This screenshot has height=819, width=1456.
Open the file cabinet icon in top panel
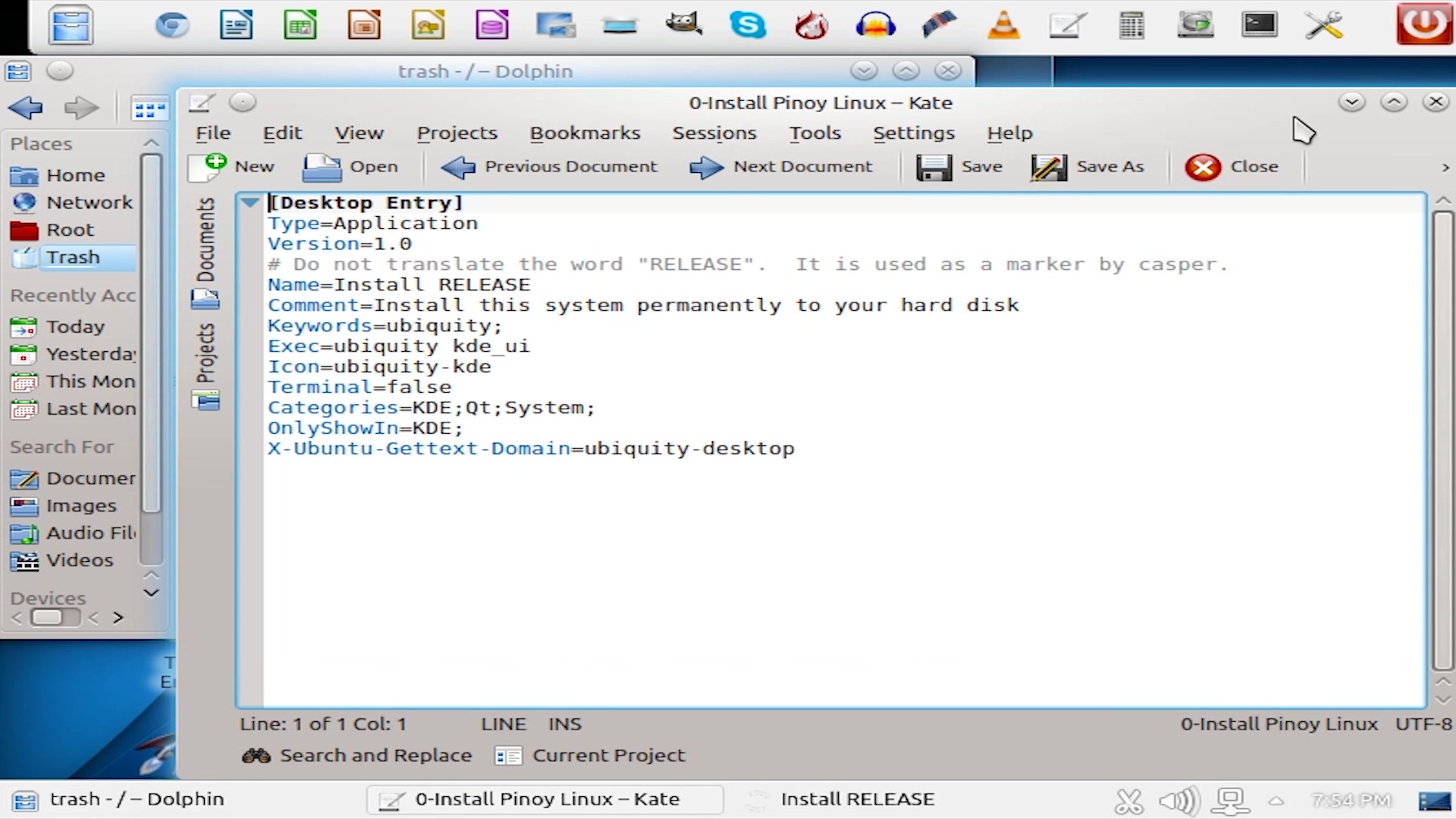pos(71,24)
